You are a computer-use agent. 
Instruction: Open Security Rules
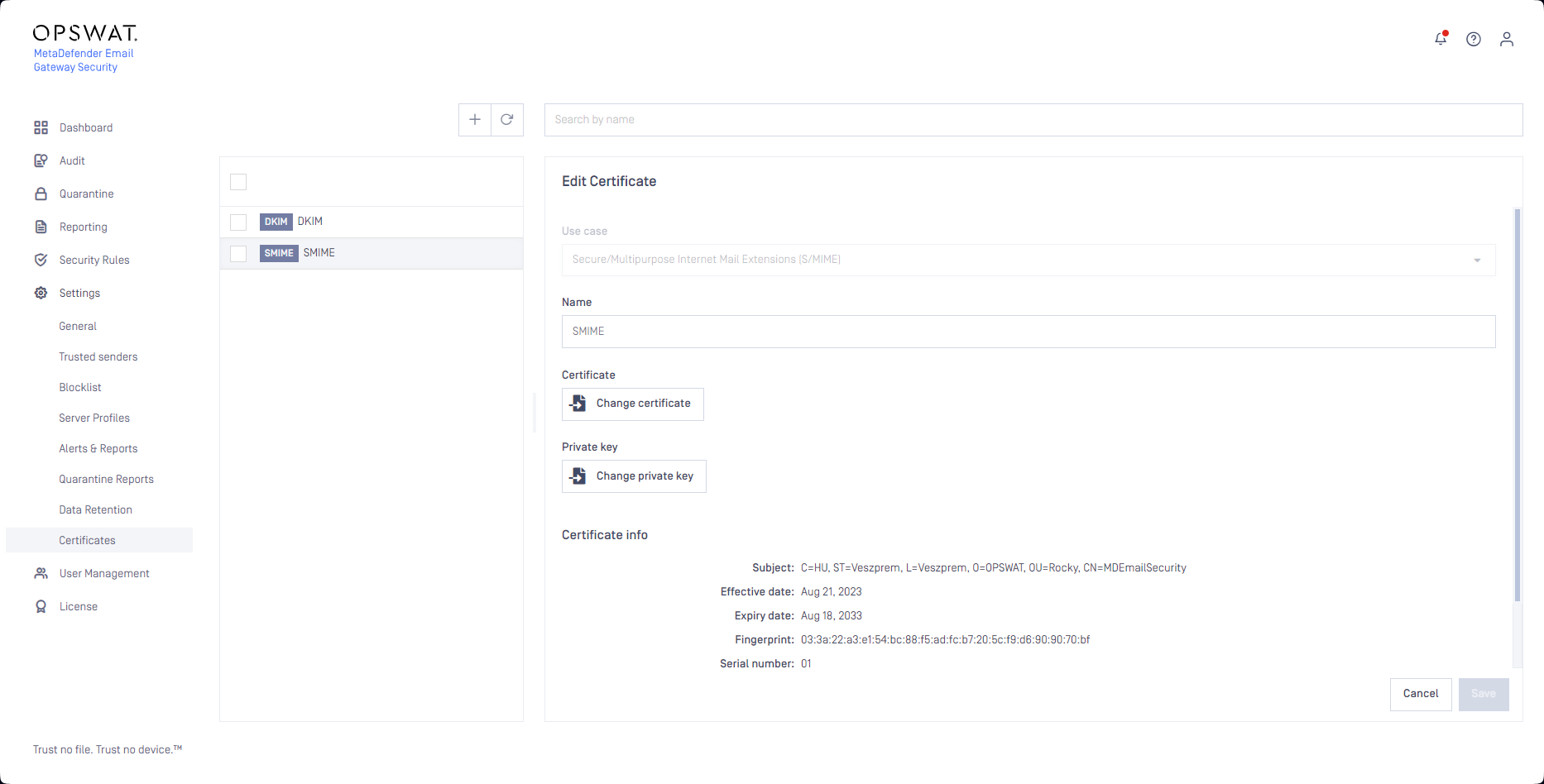point(94,260)
